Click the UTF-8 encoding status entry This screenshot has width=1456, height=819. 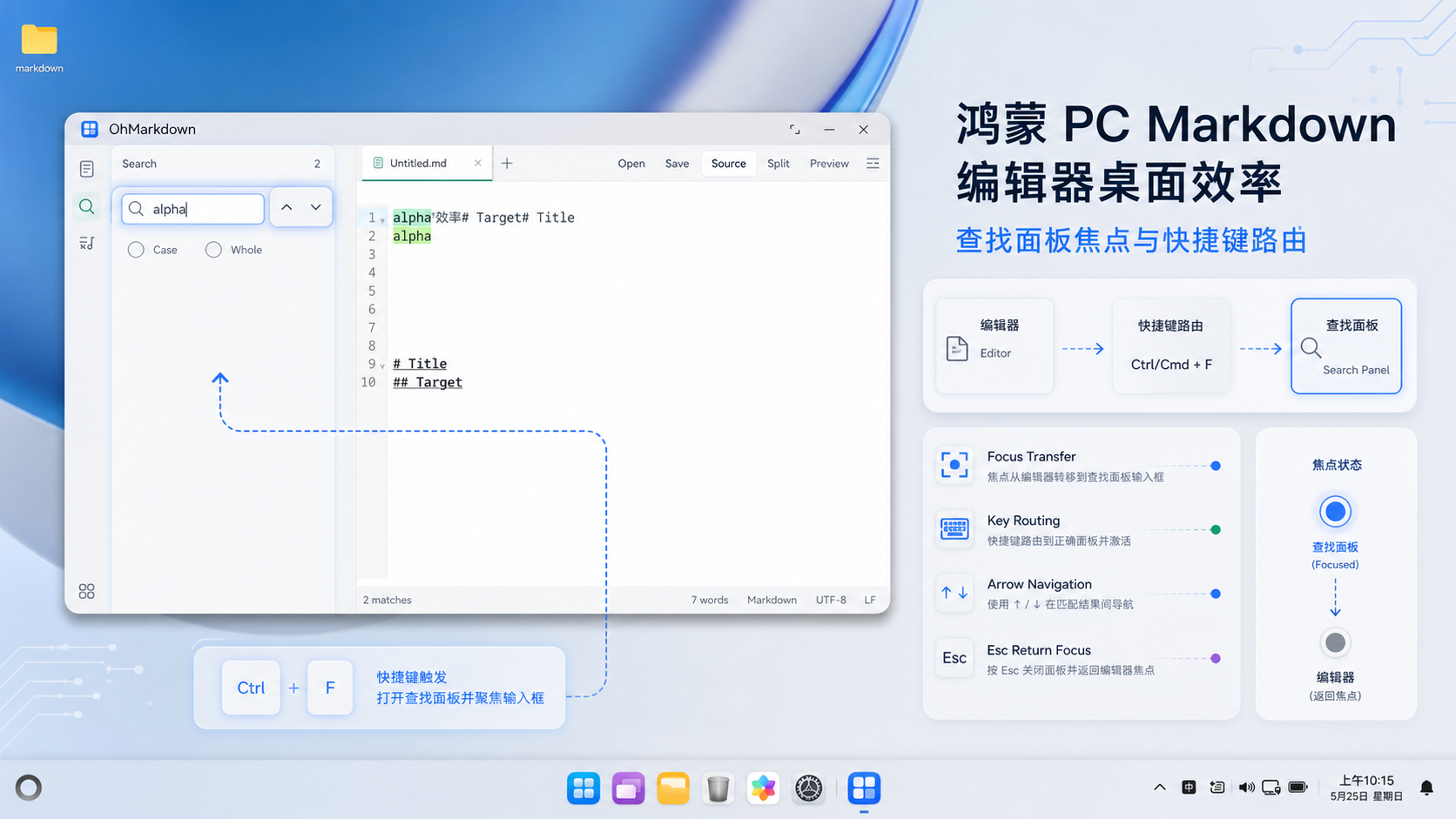click(831, 600)
